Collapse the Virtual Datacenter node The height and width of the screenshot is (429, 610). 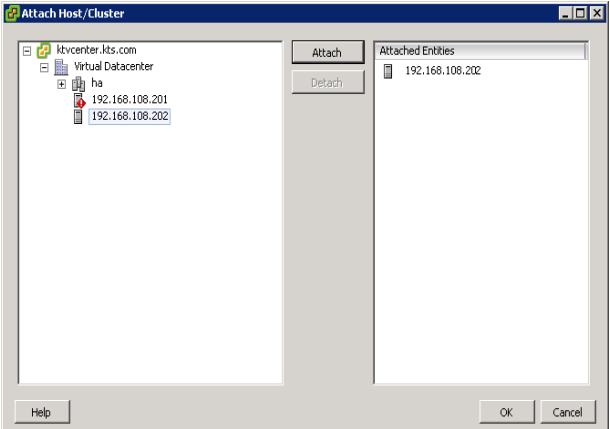point(44,67)
